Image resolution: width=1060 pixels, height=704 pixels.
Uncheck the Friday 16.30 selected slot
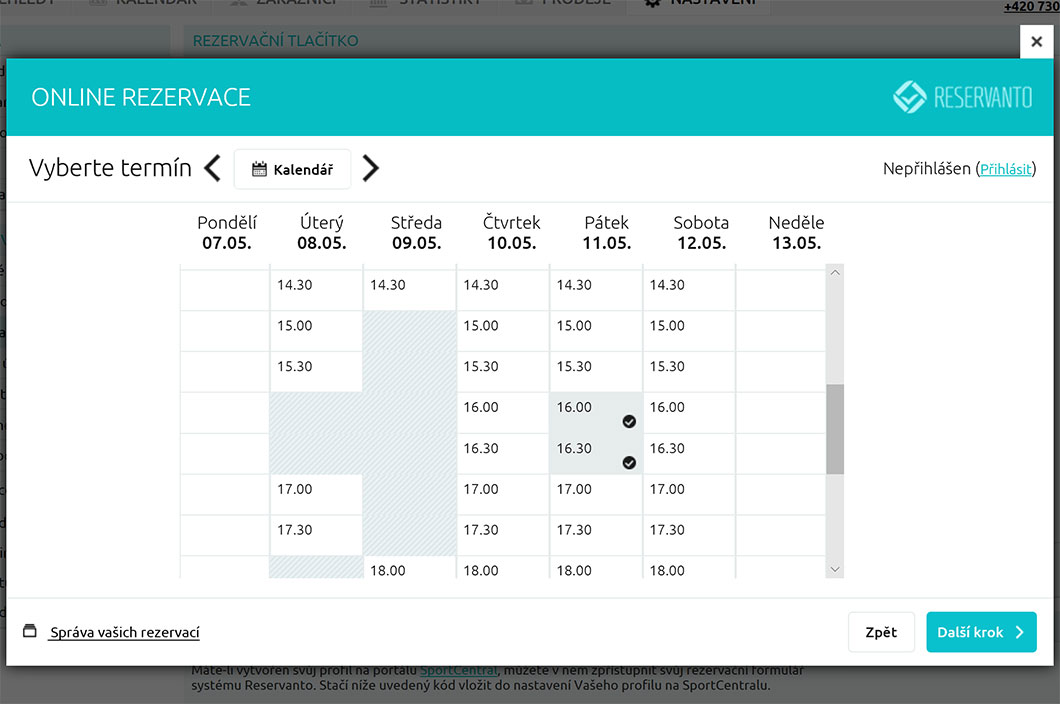click(596, 453)
